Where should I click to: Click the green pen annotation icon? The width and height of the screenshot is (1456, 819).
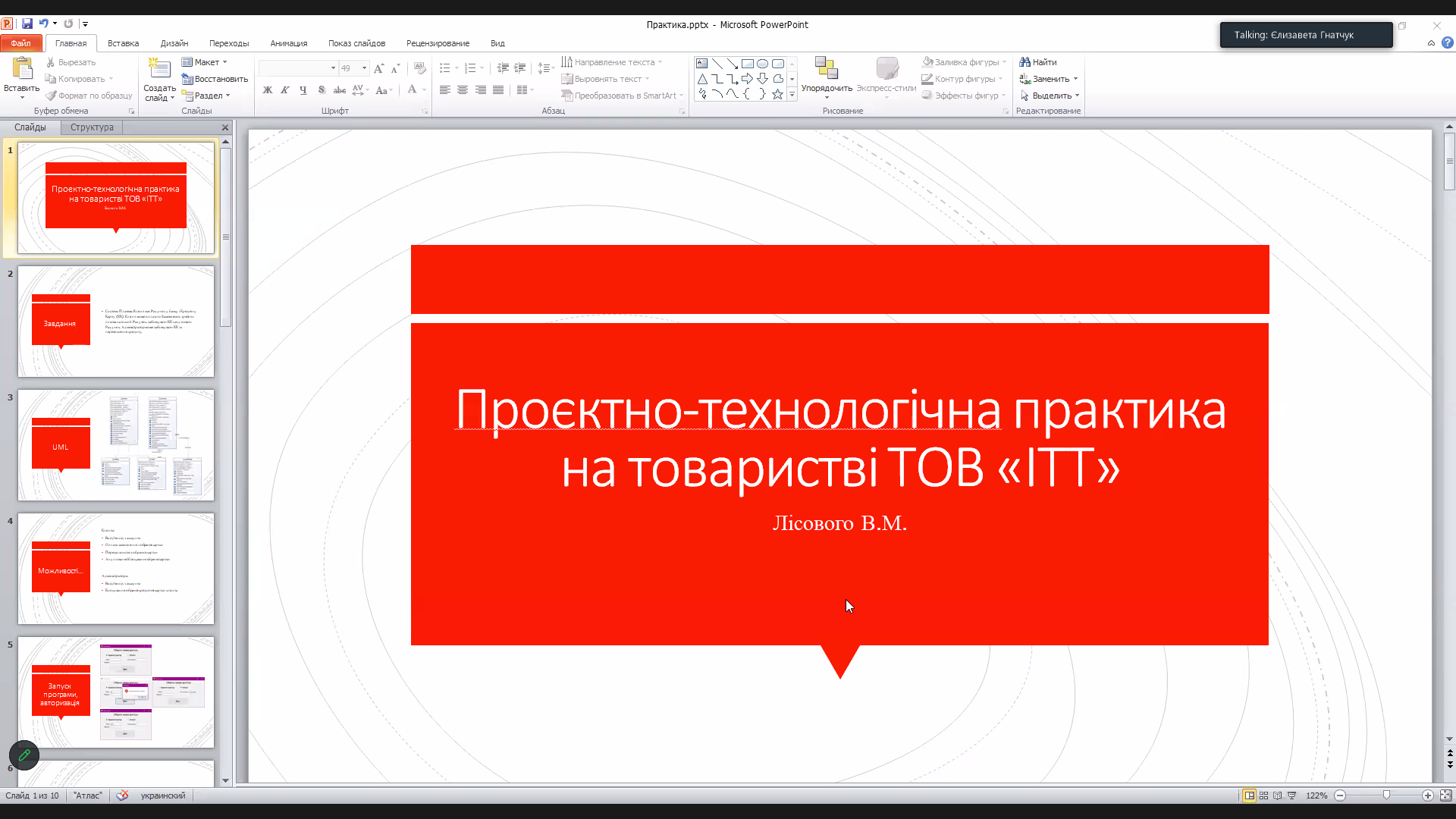pyautogui.click(x=24, y=755)
